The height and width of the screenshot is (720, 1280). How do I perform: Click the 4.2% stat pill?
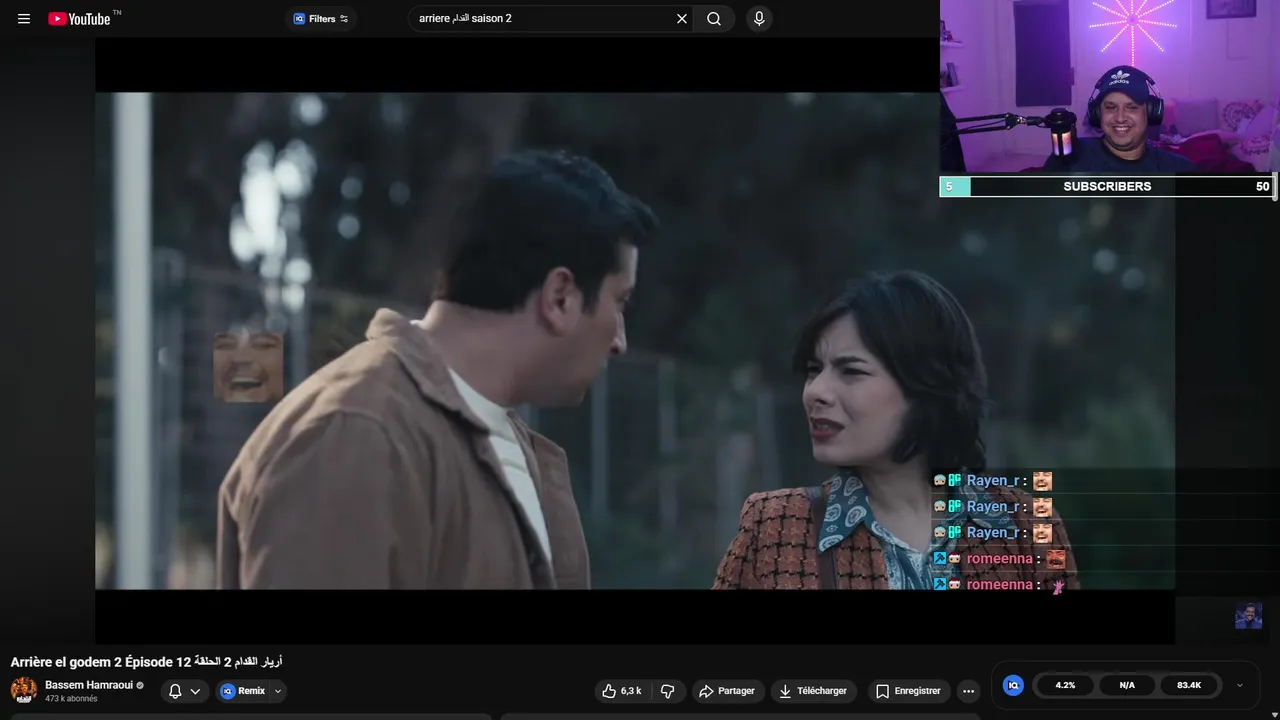[1065, 685]
